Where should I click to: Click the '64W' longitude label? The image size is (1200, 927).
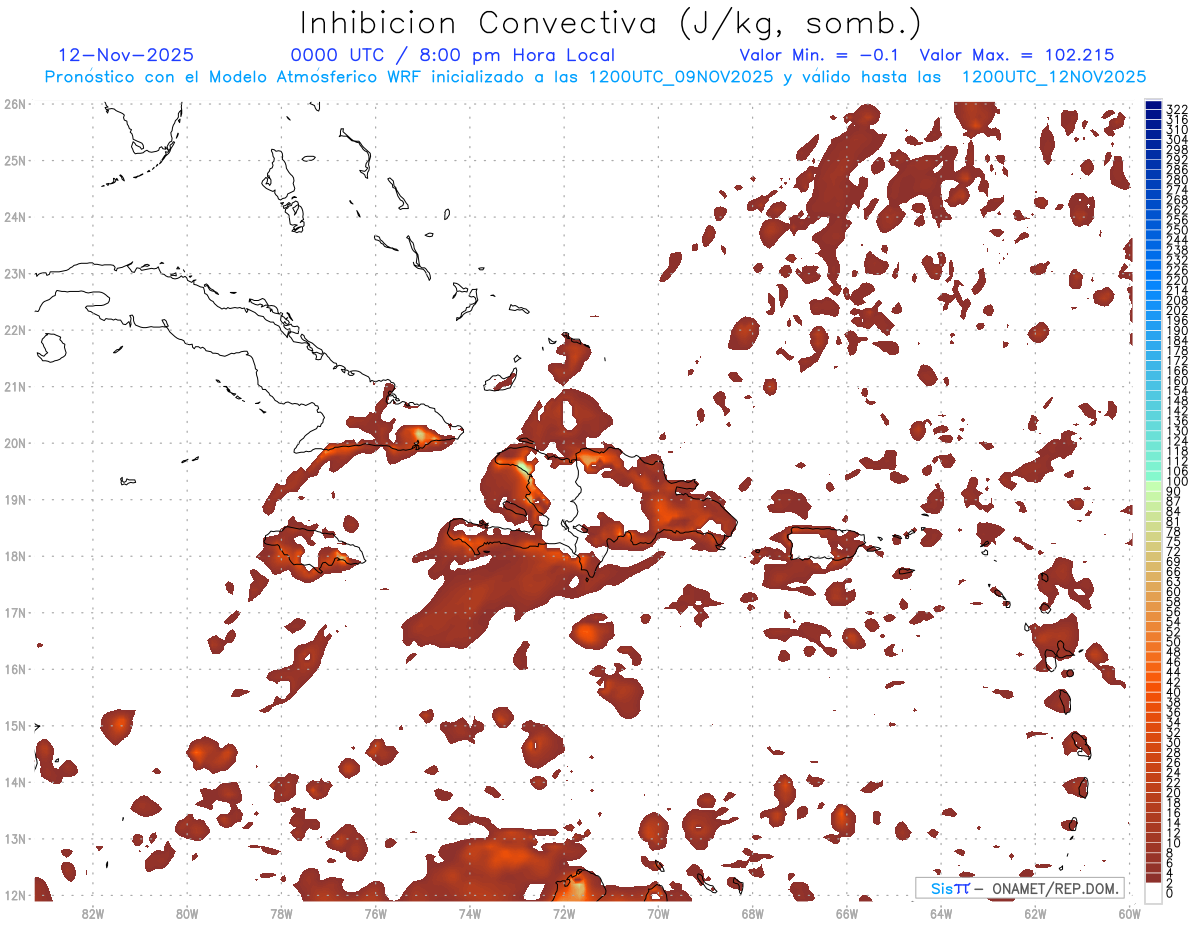(940, 913)
